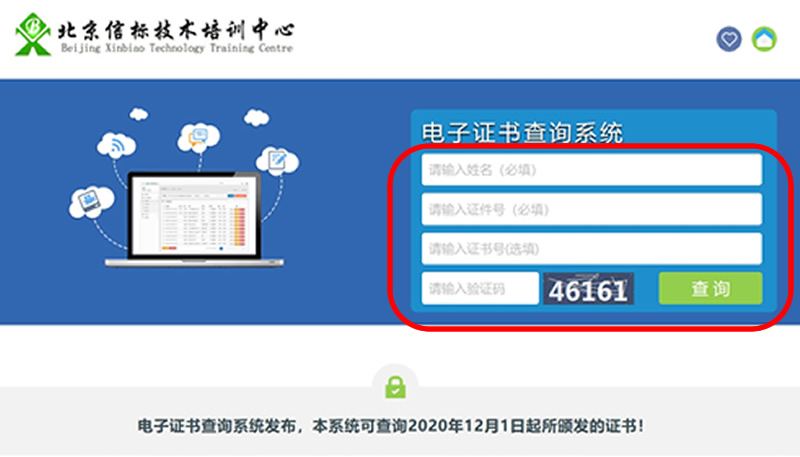The height and width of the screenshot is (457, 800).
Task: Click the cloud with chat bubbles icon
Action: pos(198,135)
